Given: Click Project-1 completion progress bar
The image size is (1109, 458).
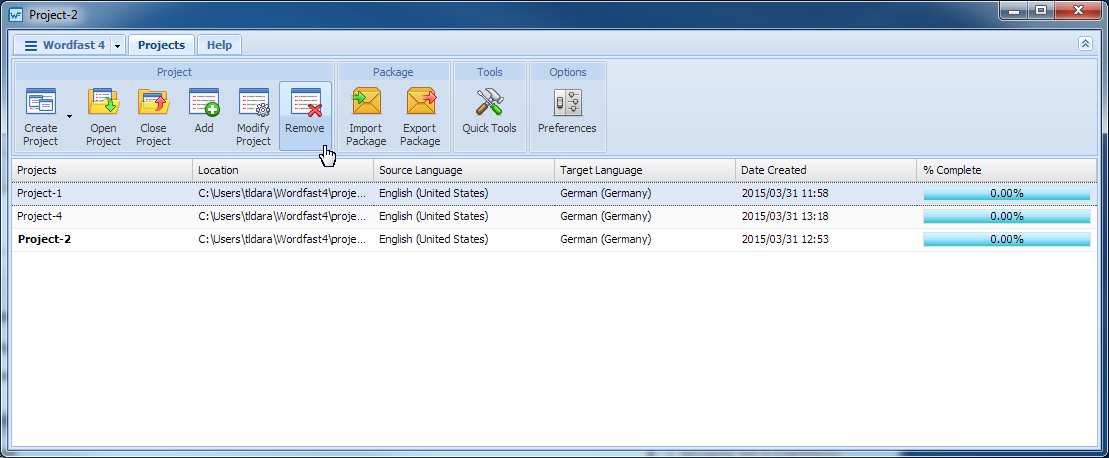Looking at the screenshot, I should pyautogui.click(x=1006, y=194).
